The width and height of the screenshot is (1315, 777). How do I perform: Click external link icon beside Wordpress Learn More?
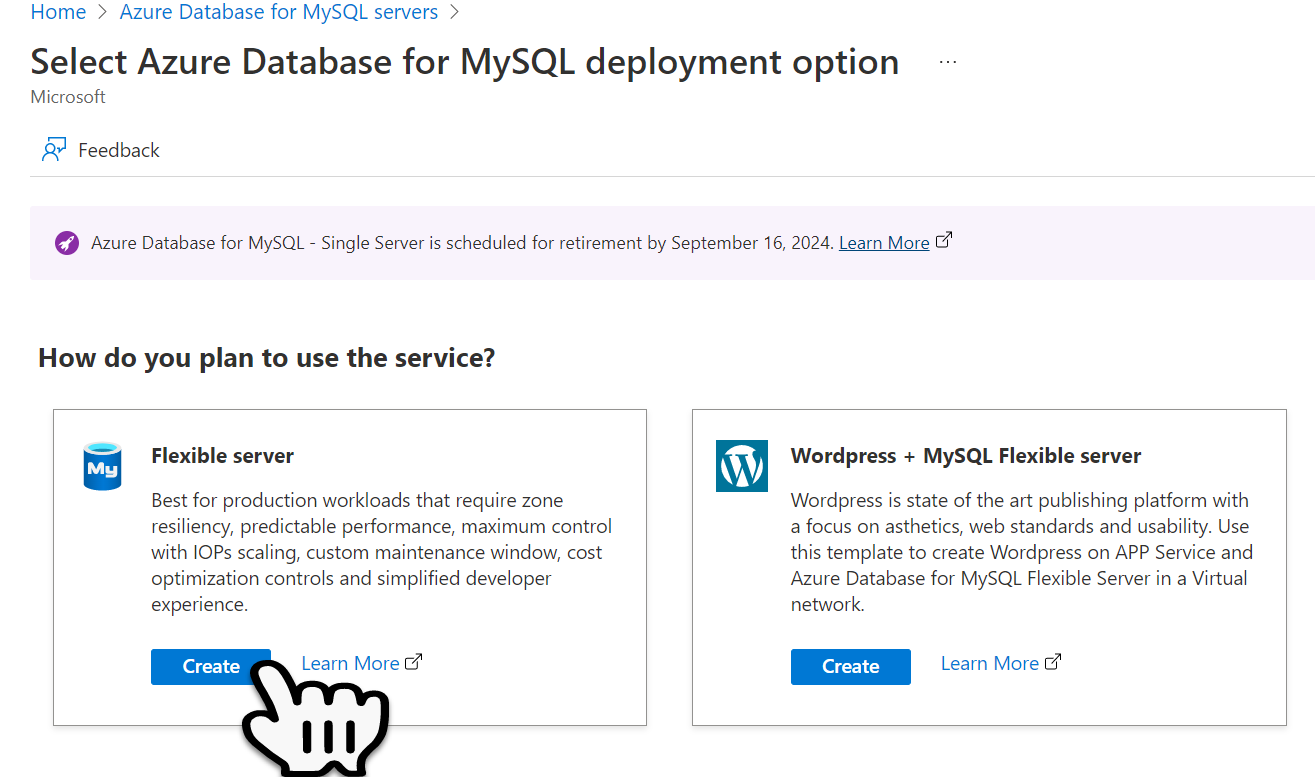coord(1053,660)
